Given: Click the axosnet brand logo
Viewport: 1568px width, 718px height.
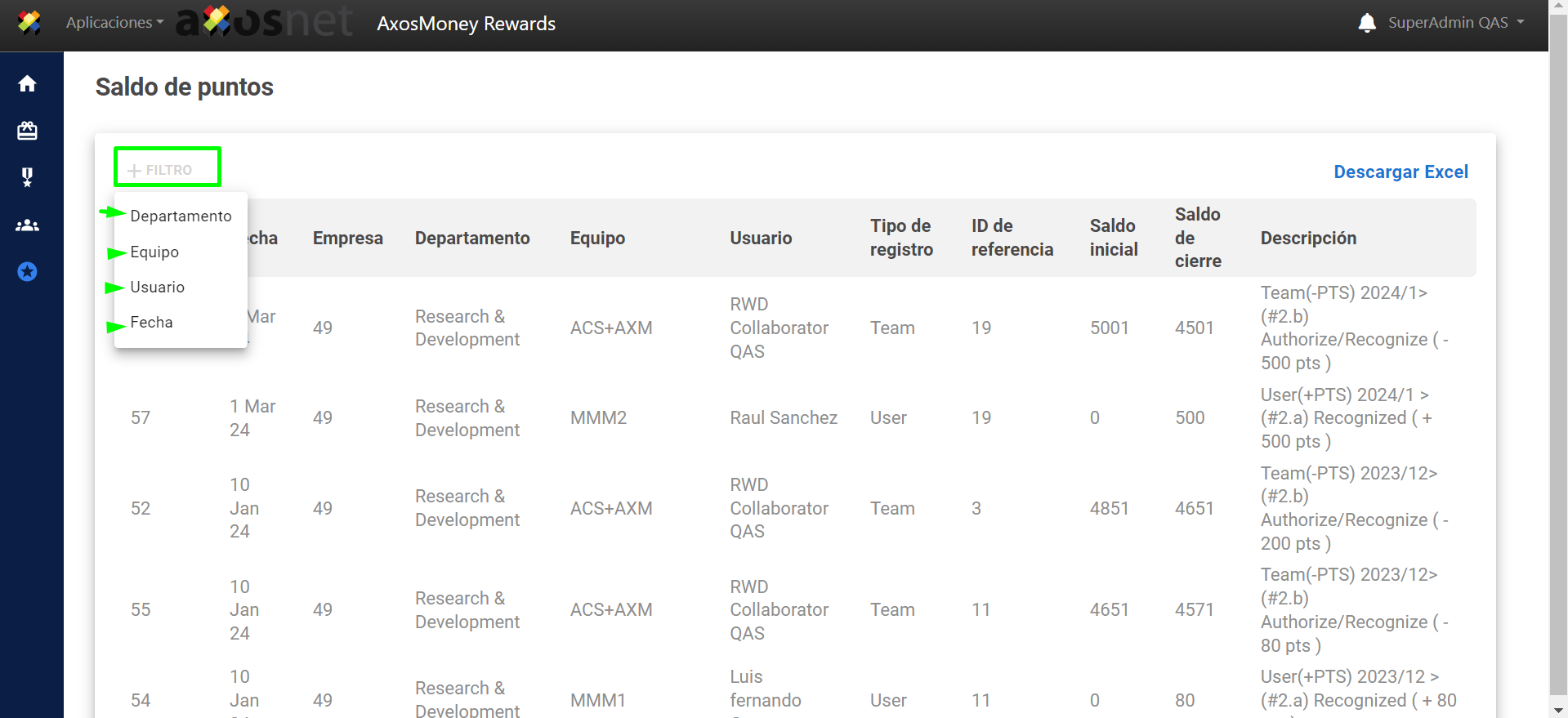Looking at the screenshot, I should (264, 23).
